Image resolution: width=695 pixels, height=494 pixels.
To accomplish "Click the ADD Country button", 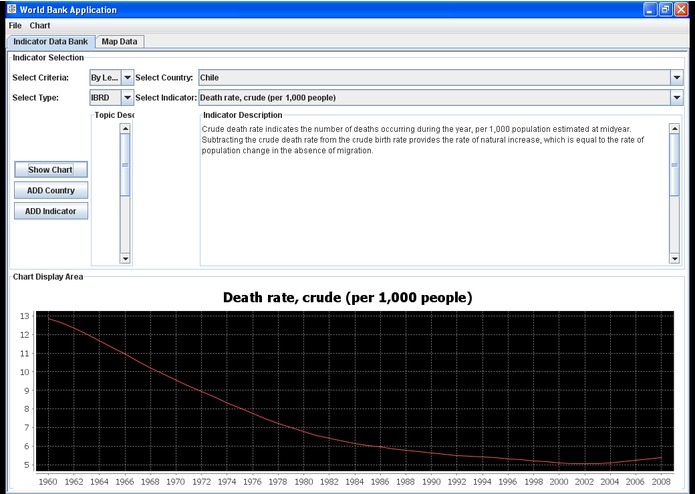I will (51, 191).
